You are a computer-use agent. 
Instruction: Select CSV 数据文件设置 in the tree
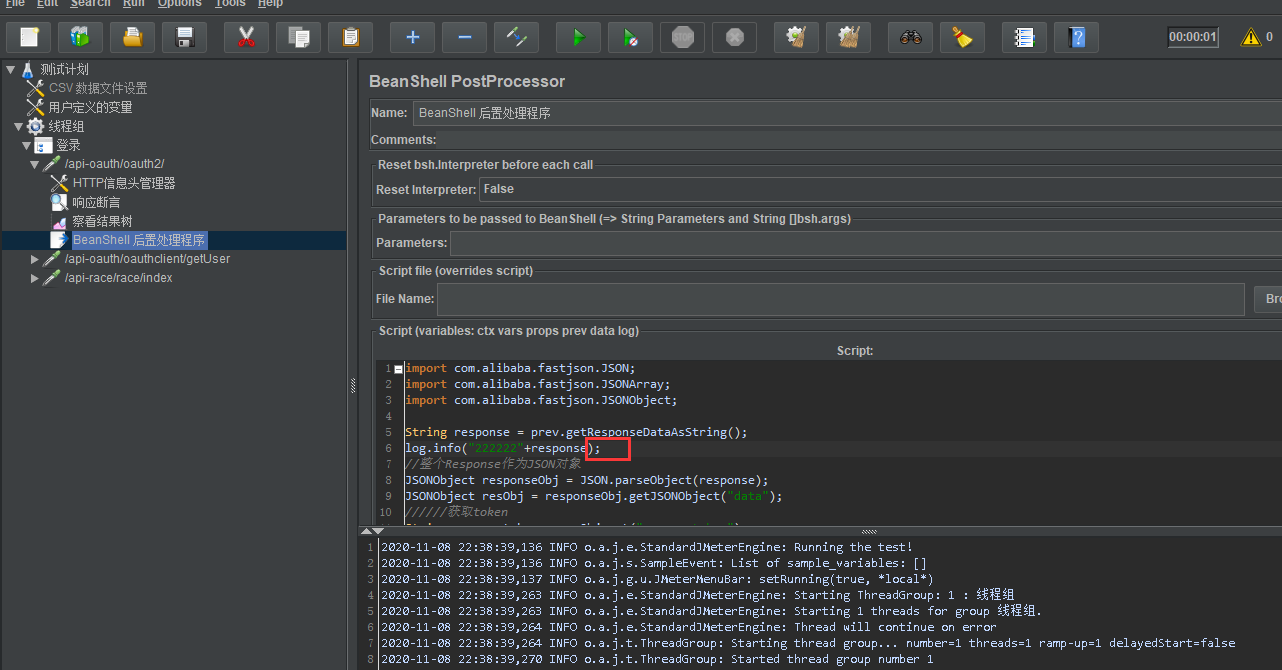coord(98,88)
